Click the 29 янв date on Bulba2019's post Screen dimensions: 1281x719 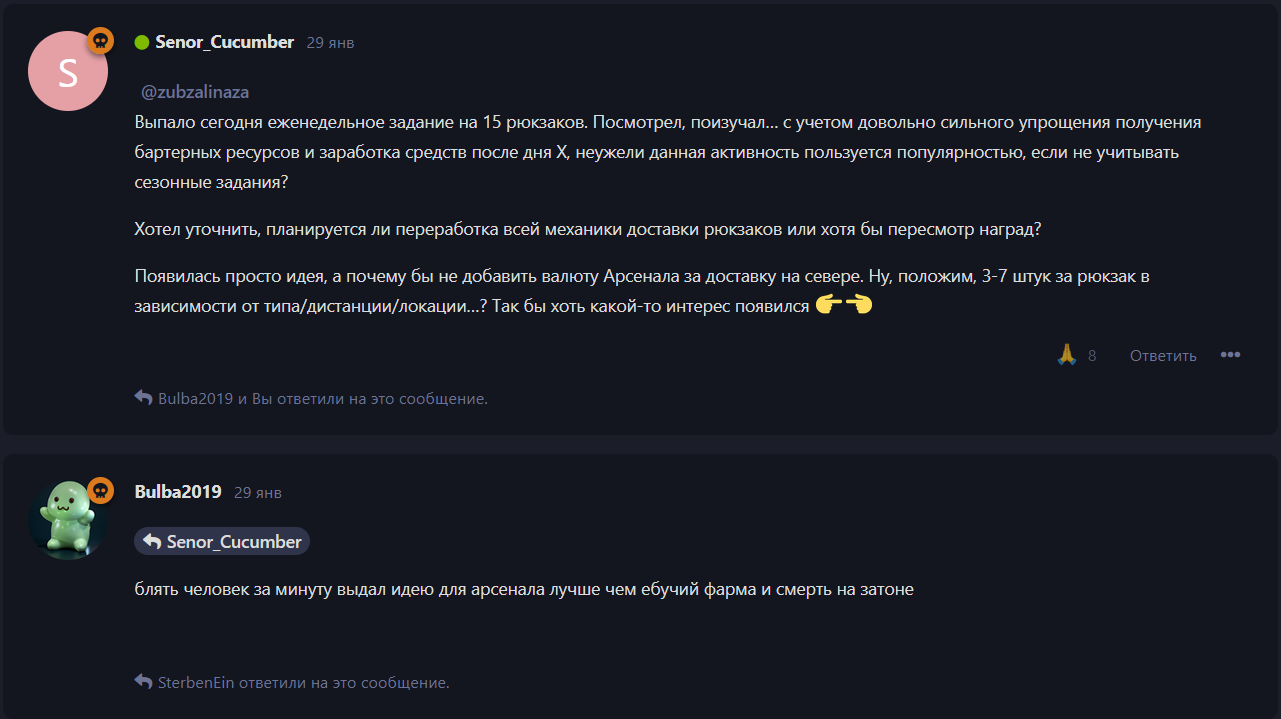(x=258, y=493)
